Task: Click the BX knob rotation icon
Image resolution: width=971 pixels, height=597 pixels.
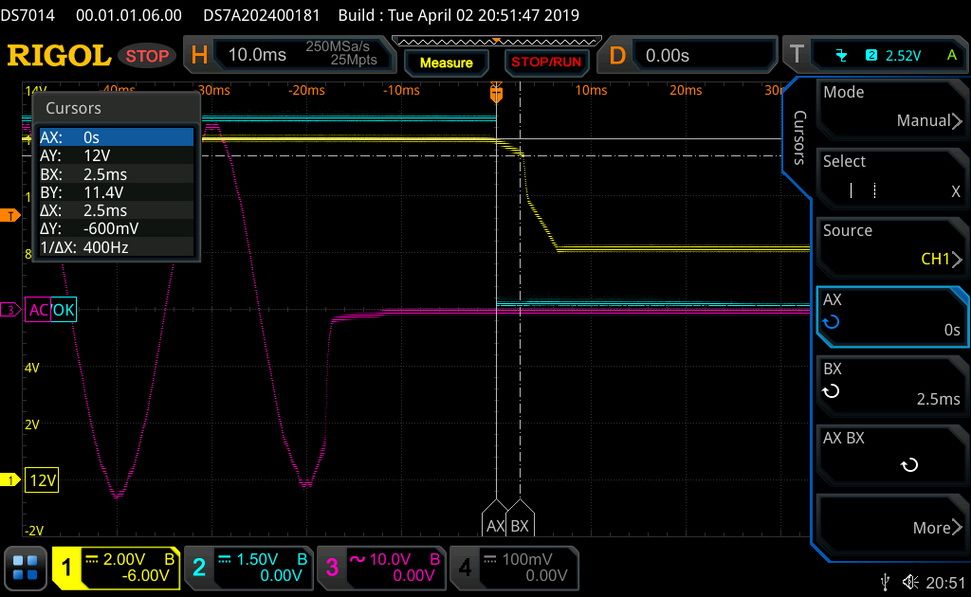Action: click(x=831, y=391)
